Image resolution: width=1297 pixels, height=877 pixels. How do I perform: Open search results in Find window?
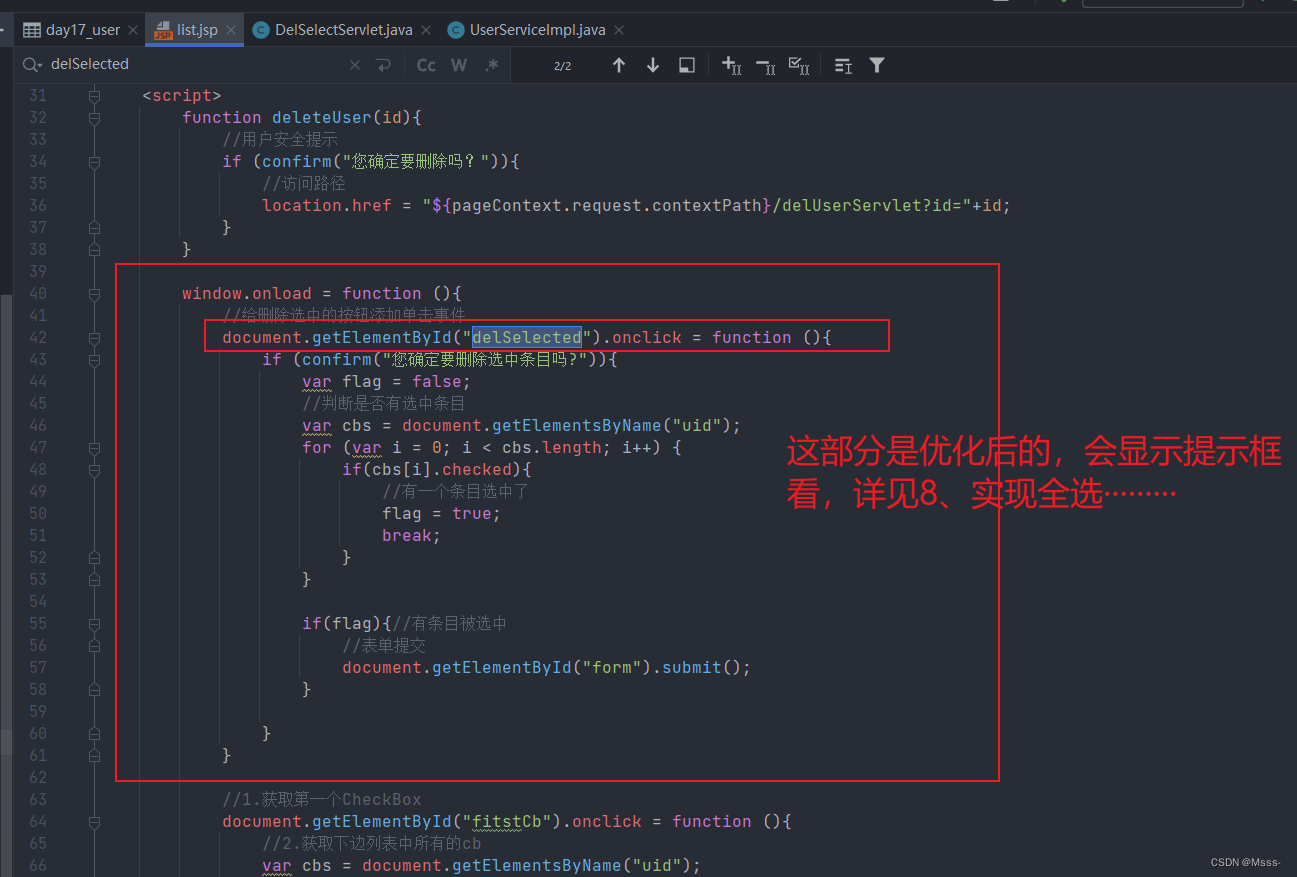pyautogui.click(x=687, y=65)
